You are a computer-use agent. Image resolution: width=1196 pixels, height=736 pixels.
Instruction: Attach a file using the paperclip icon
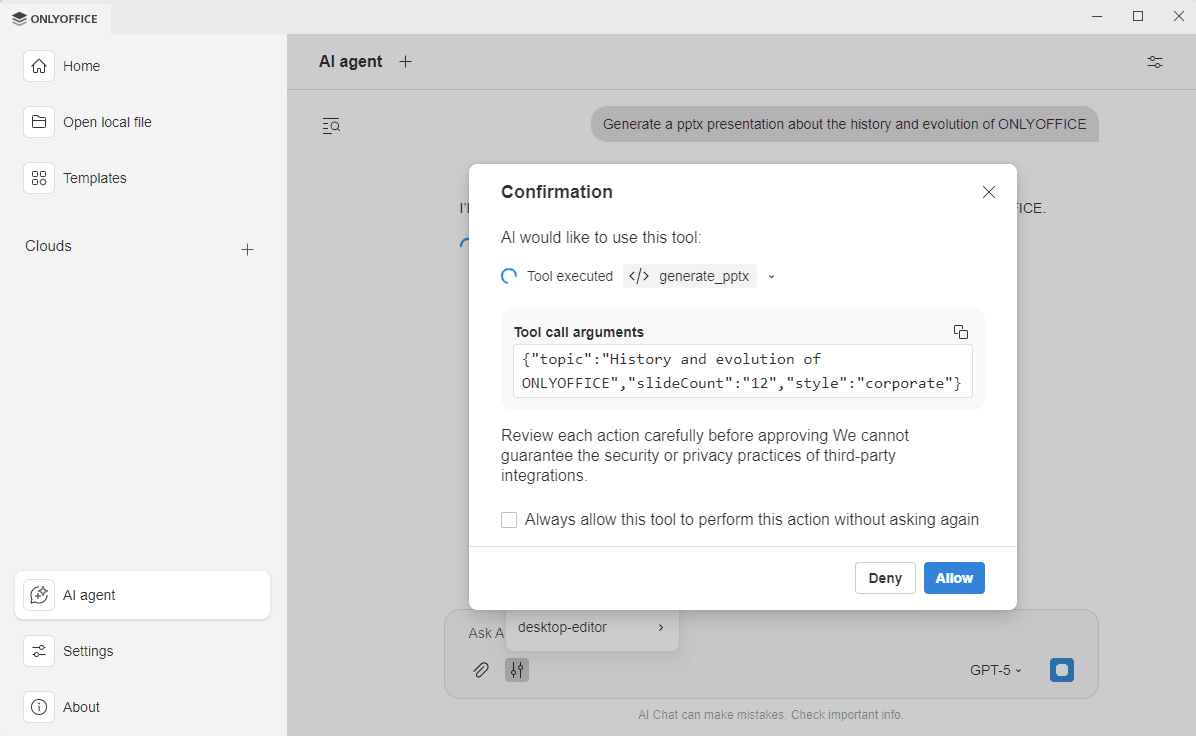point(481,670)
